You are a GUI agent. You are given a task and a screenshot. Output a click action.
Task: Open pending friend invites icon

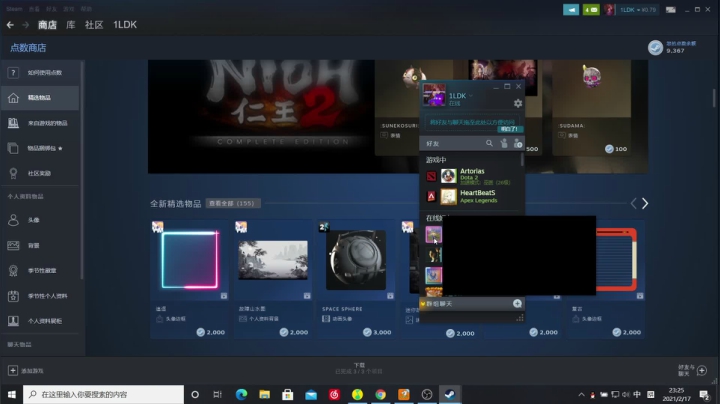504,143
